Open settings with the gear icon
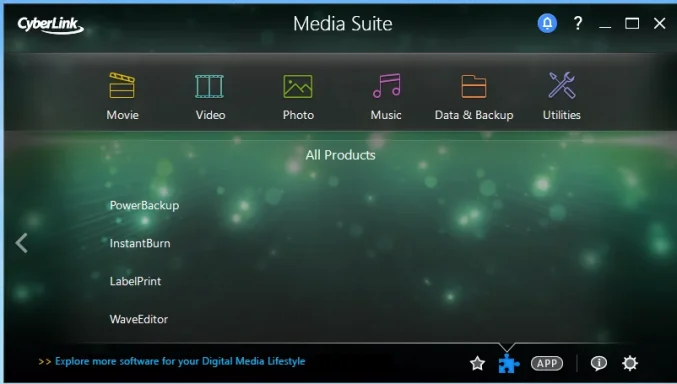Screen dimensions: 677x384 630,363
